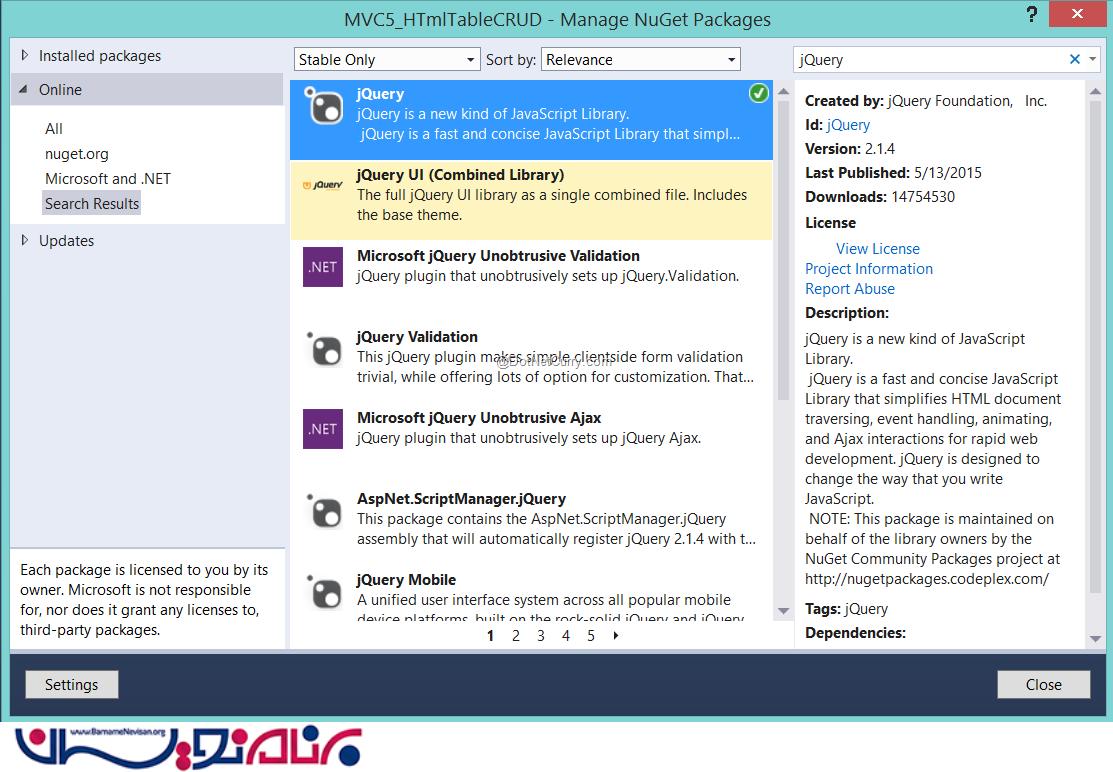Clear the search box with the X
The width and height of the screenshot is (1113, 772).
coord(1075,59)
